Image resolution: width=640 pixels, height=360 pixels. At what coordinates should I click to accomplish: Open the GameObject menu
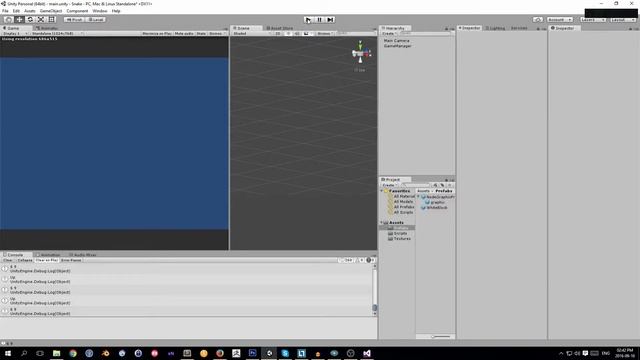pos(51,11)
